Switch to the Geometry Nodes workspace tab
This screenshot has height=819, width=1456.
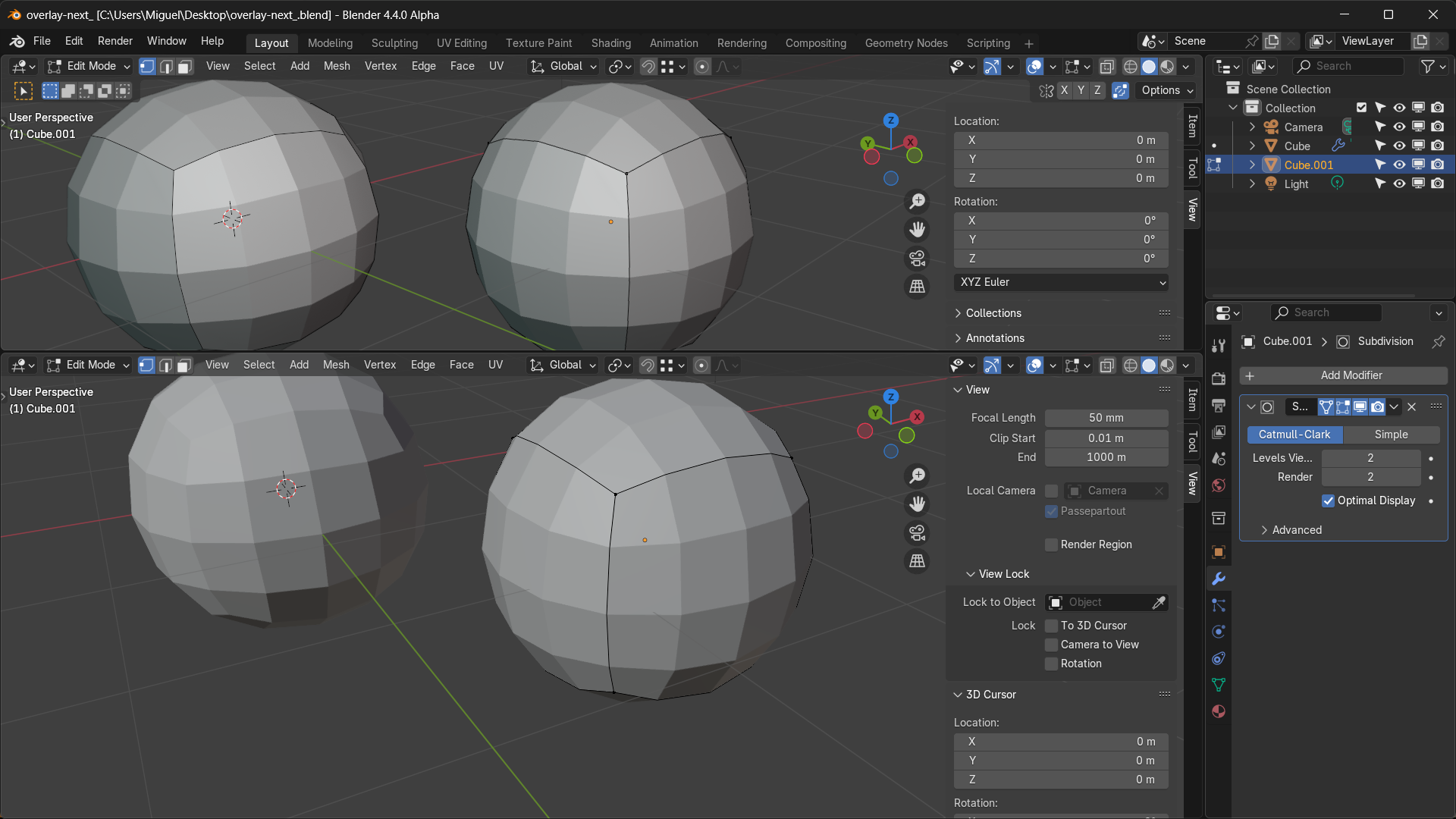906,43
